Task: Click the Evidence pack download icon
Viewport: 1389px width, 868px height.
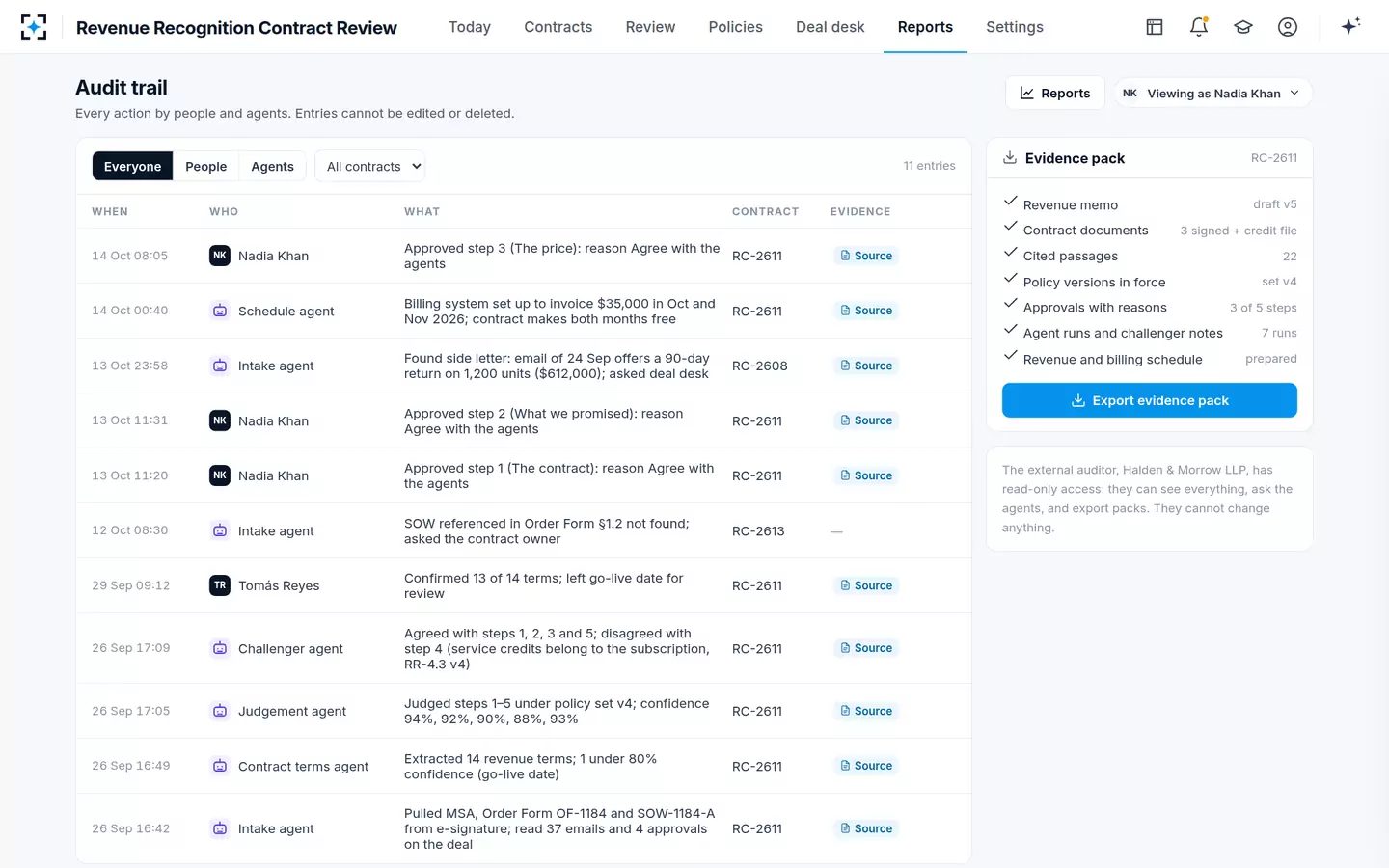Action: click(1010, 157)
